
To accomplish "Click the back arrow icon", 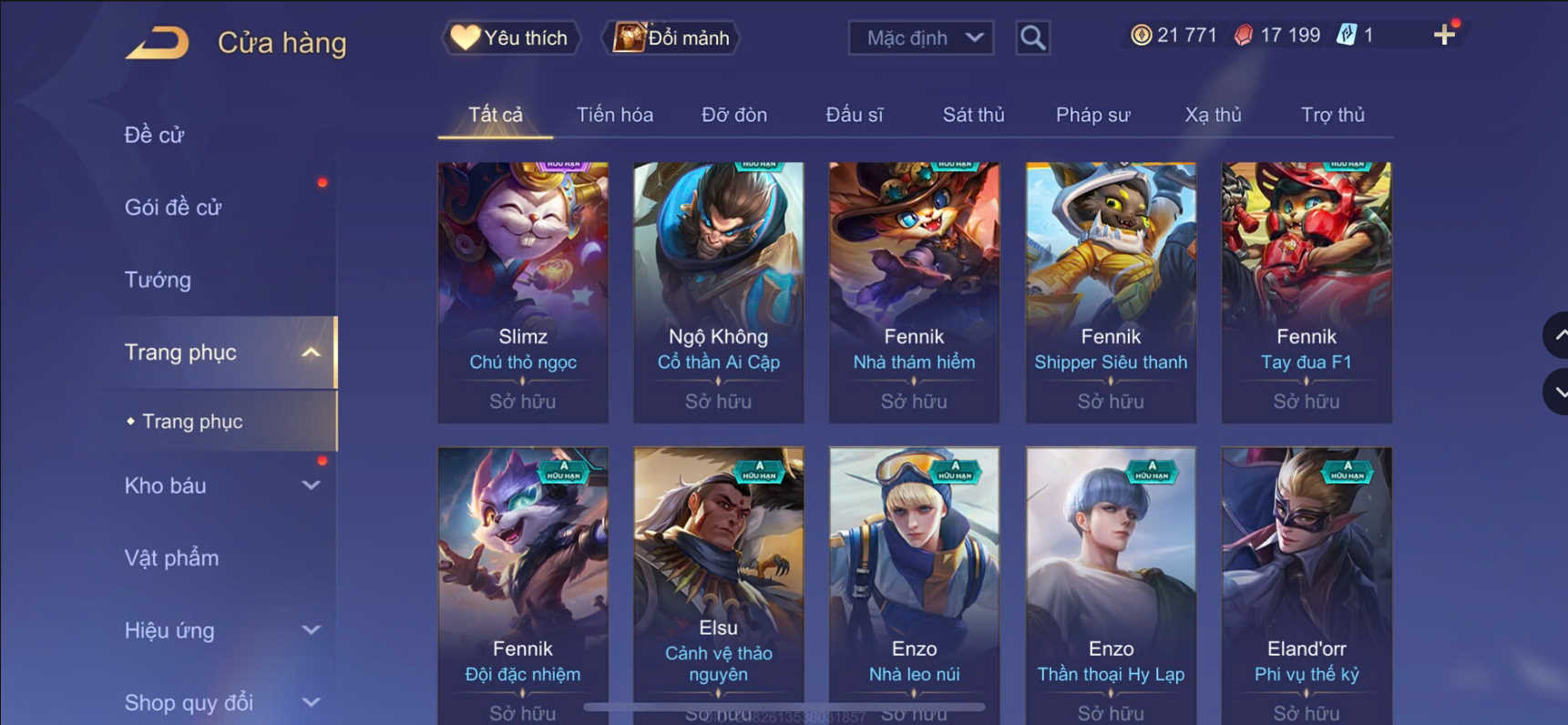I will point(158,43).
